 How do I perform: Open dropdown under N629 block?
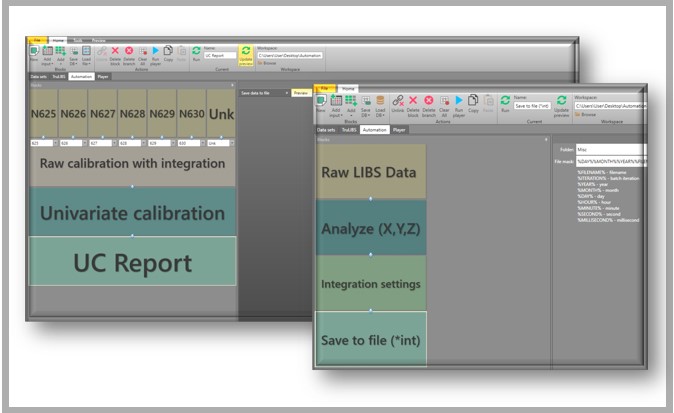[173, 143]
